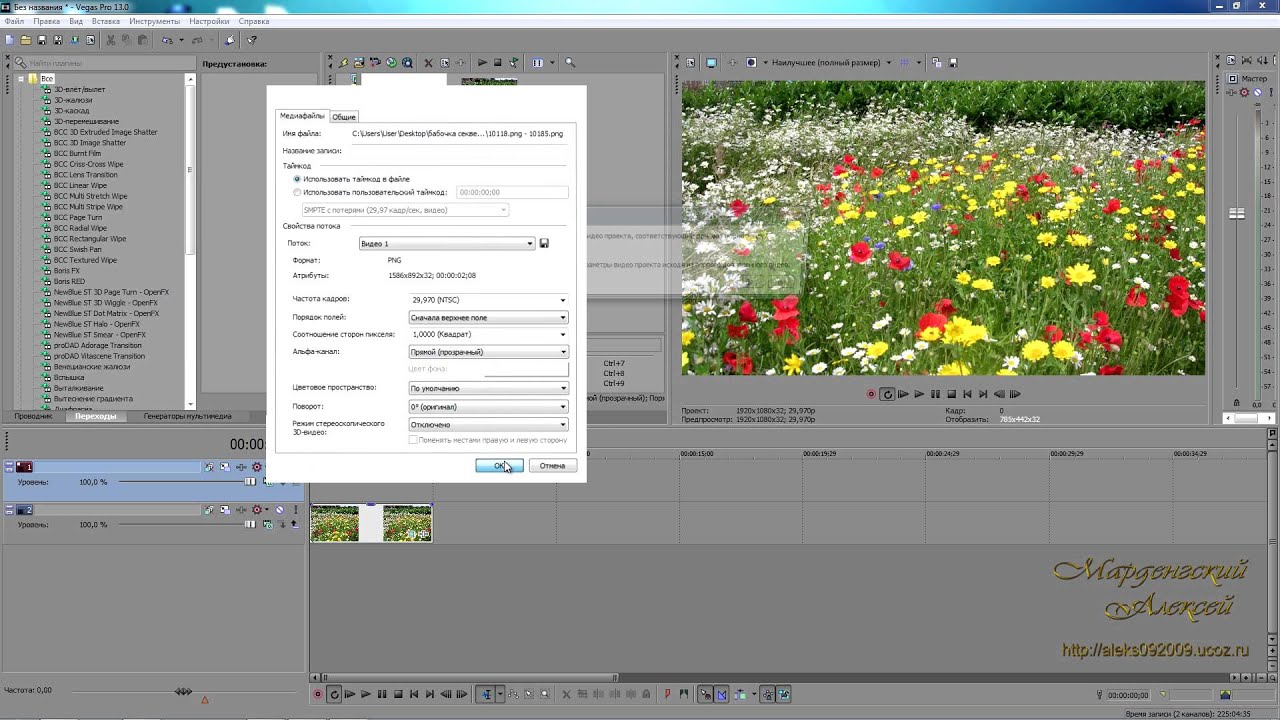Screen dimensions: 1280x720
Task: Select '3D-каскад' in transitions list
Action: pos(72,111)
